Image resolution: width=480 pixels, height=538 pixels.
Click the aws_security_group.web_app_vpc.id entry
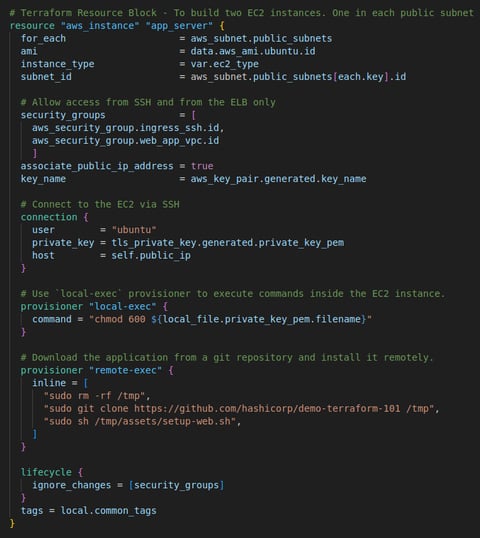point(125,140)
